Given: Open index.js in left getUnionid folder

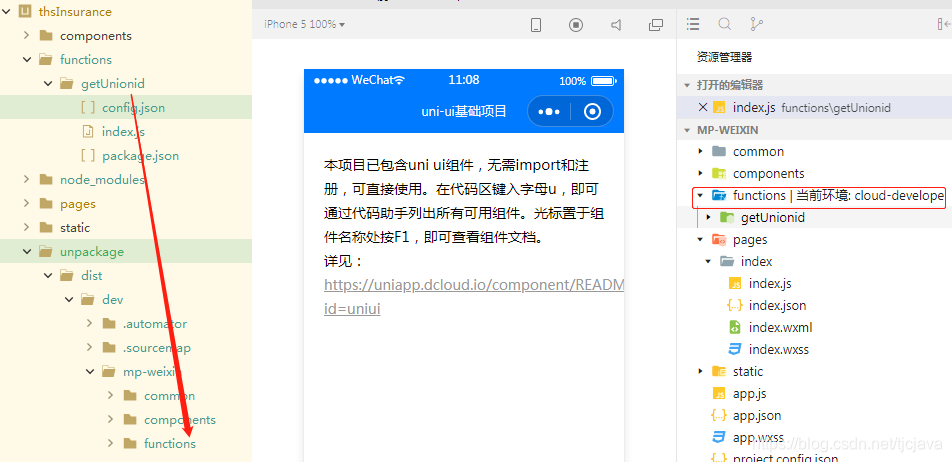Looking at the screenshot, I should pyautogui.click(x=123, y=132).
